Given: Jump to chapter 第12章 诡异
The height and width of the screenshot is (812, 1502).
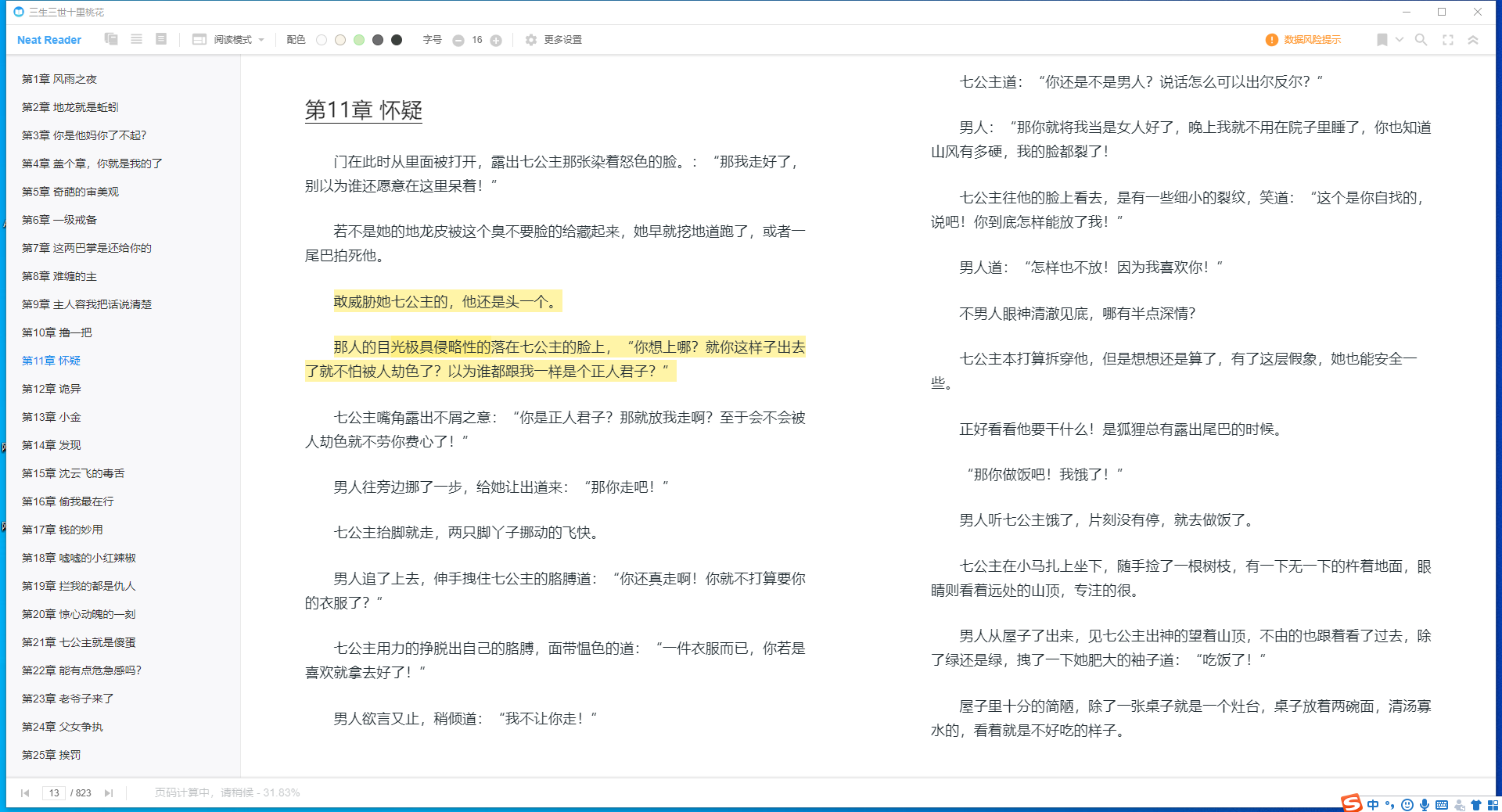Looking at the screenshot, I should [52, 389].
